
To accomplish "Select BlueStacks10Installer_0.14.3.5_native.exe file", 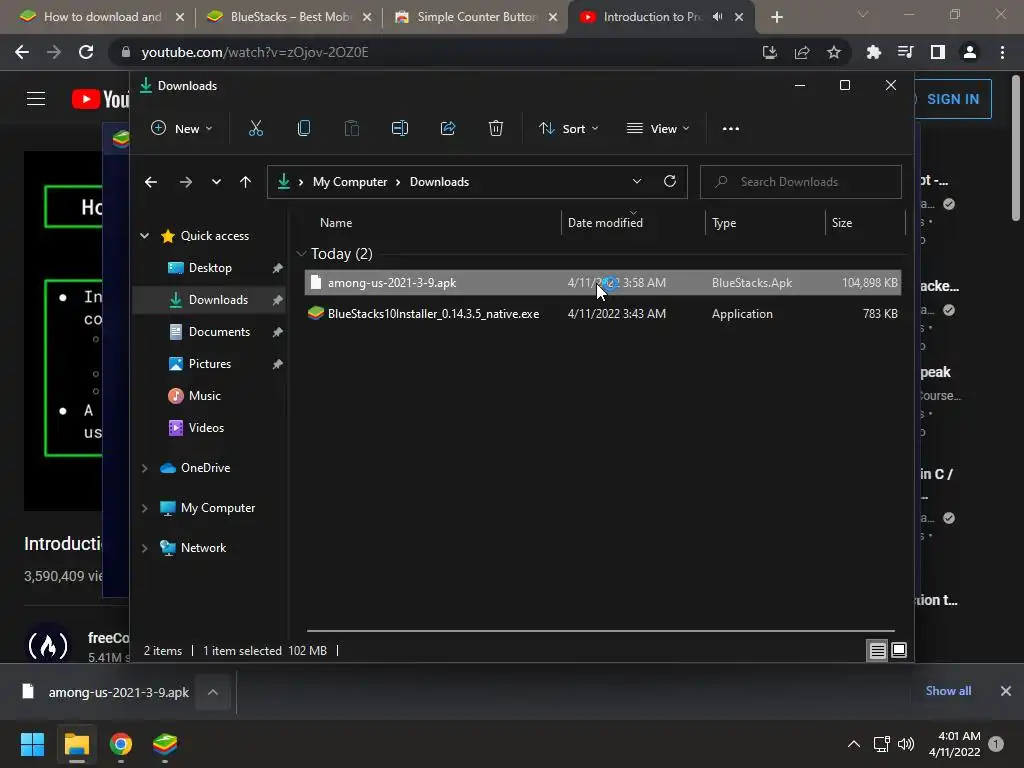I will pos(602,314).
